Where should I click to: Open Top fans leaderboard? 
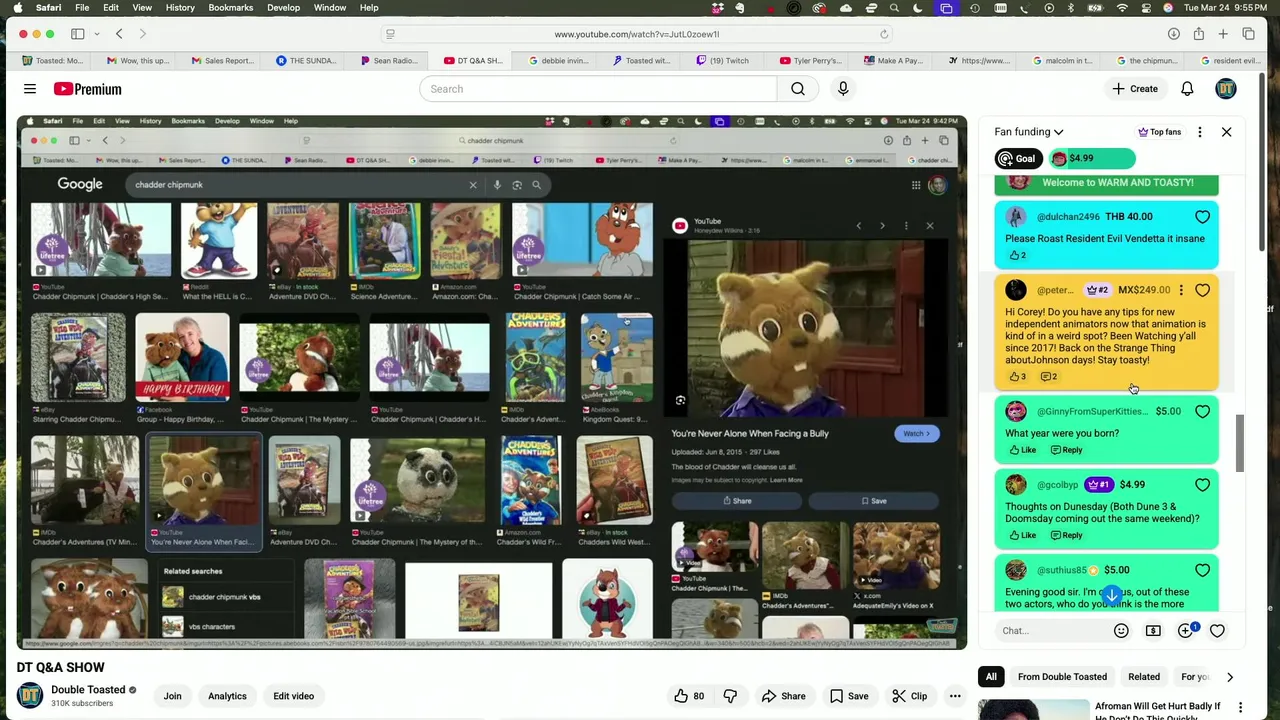point(1159,132)
